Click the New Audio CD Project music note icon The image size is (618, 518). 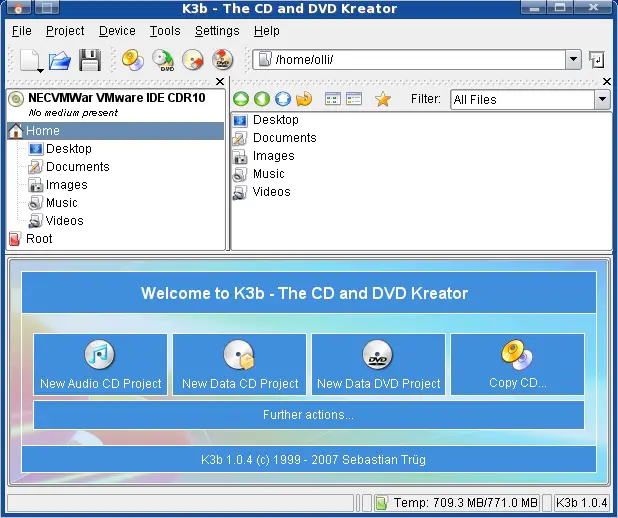pyautogui.click(x=100, y=354)
